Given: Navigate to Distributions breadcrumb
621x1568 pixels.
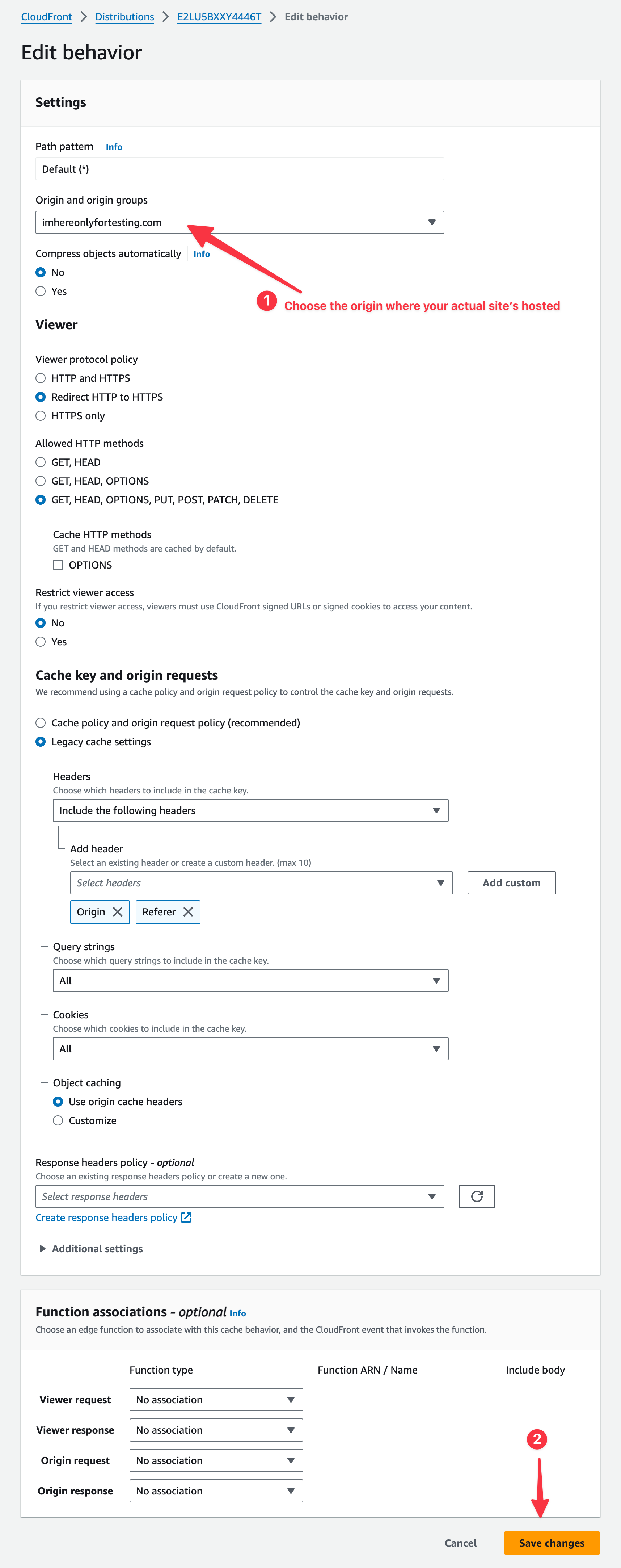Looking at the screenshot, I should coord(125,17).
